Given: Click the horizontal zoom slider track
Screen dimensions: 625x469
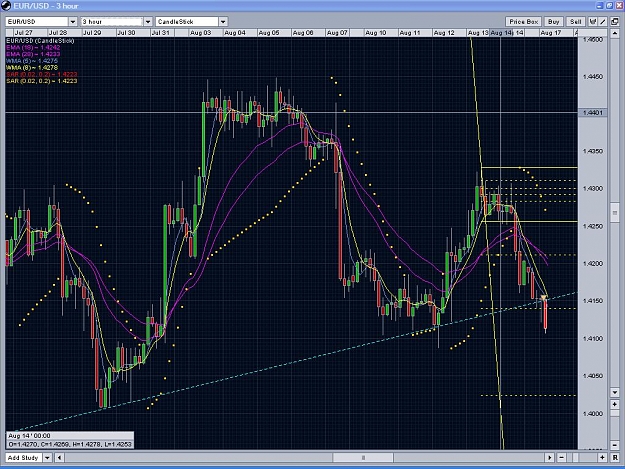Looking at the screenshot, I should (582, 457).
